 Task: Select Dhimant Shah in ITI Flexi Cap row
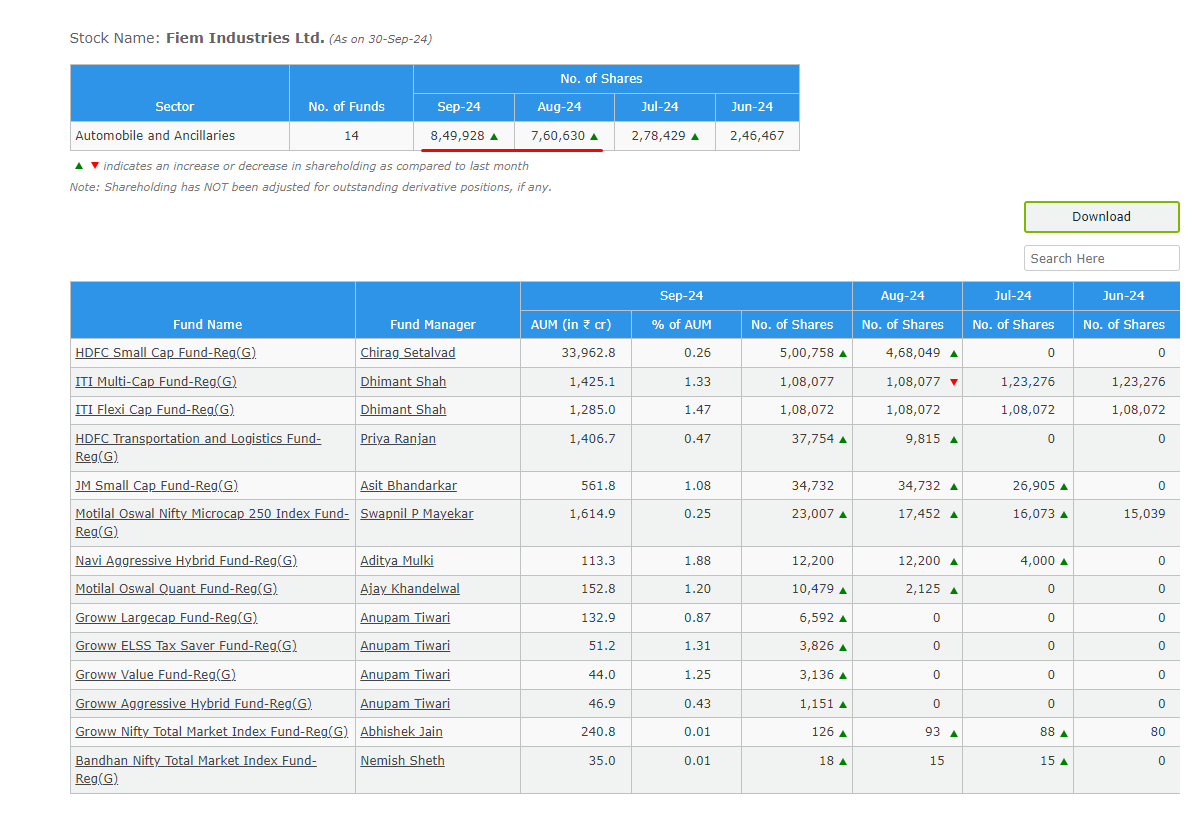pyautogui.click(x=403, y=410)
